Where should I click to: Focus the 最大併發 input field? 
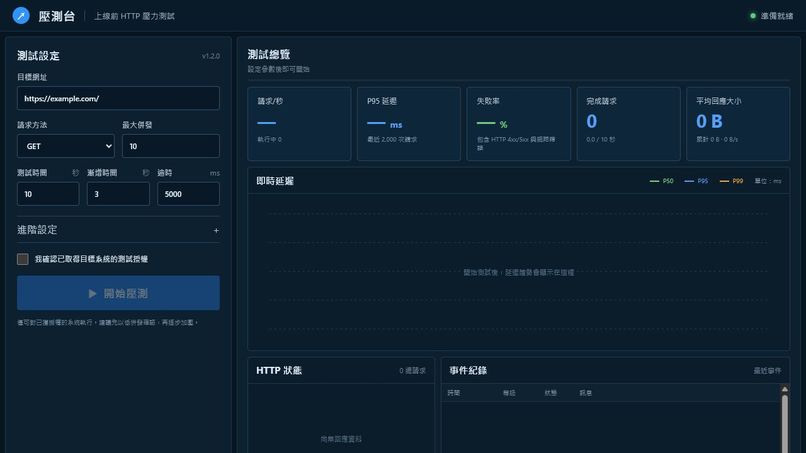click(x=171, y=146)
